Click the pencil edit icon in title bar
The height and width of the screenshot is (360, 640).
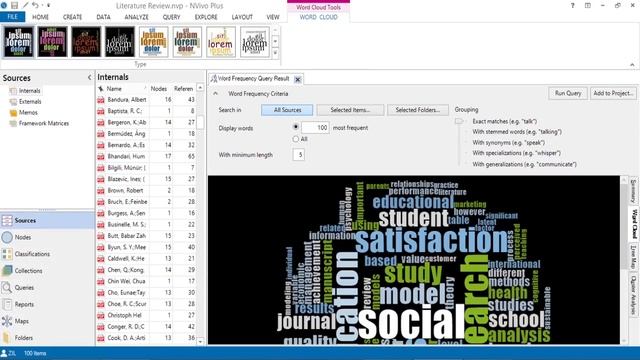(25, 5)
